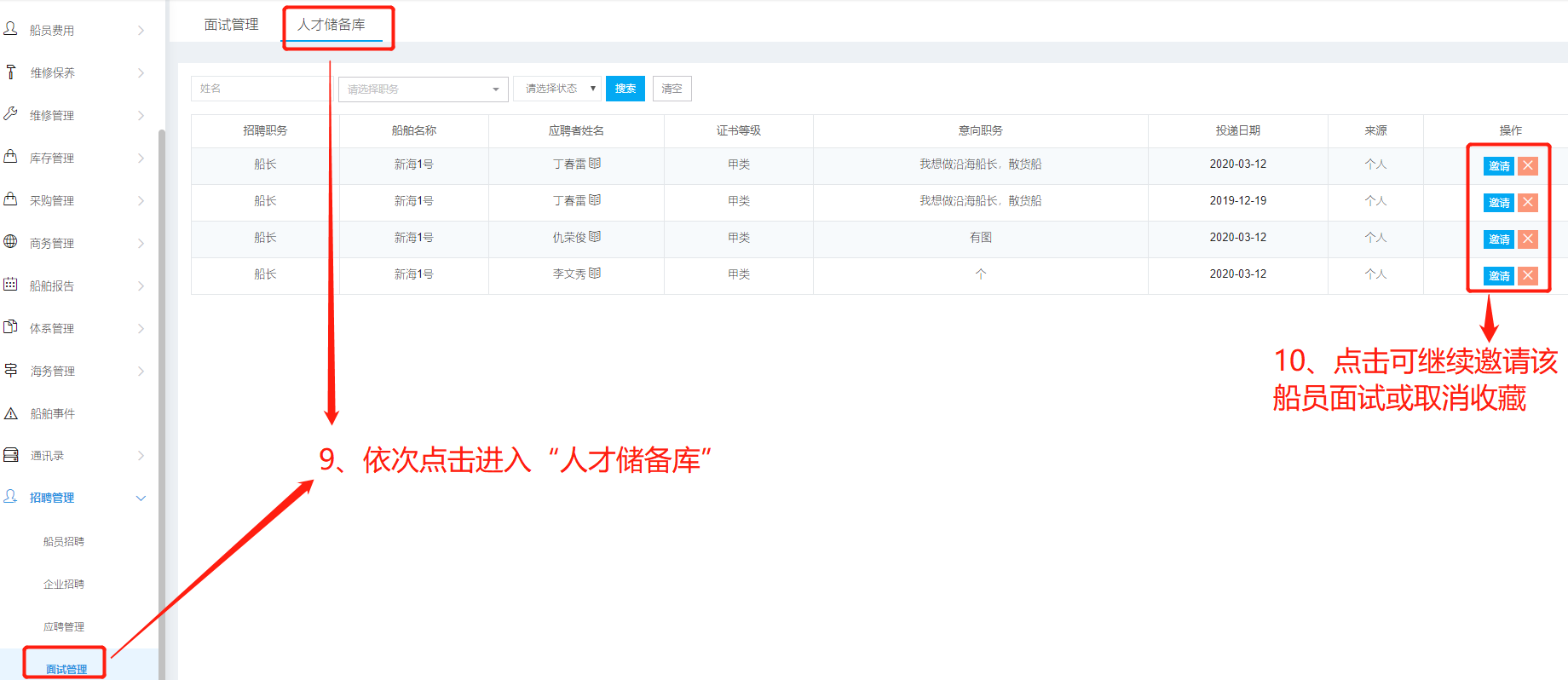Invite 丁春雷 from the 2019-12-19 row
This screenshot has width=1568, height=680.
pyautogui.click(x=1499, y=203)
